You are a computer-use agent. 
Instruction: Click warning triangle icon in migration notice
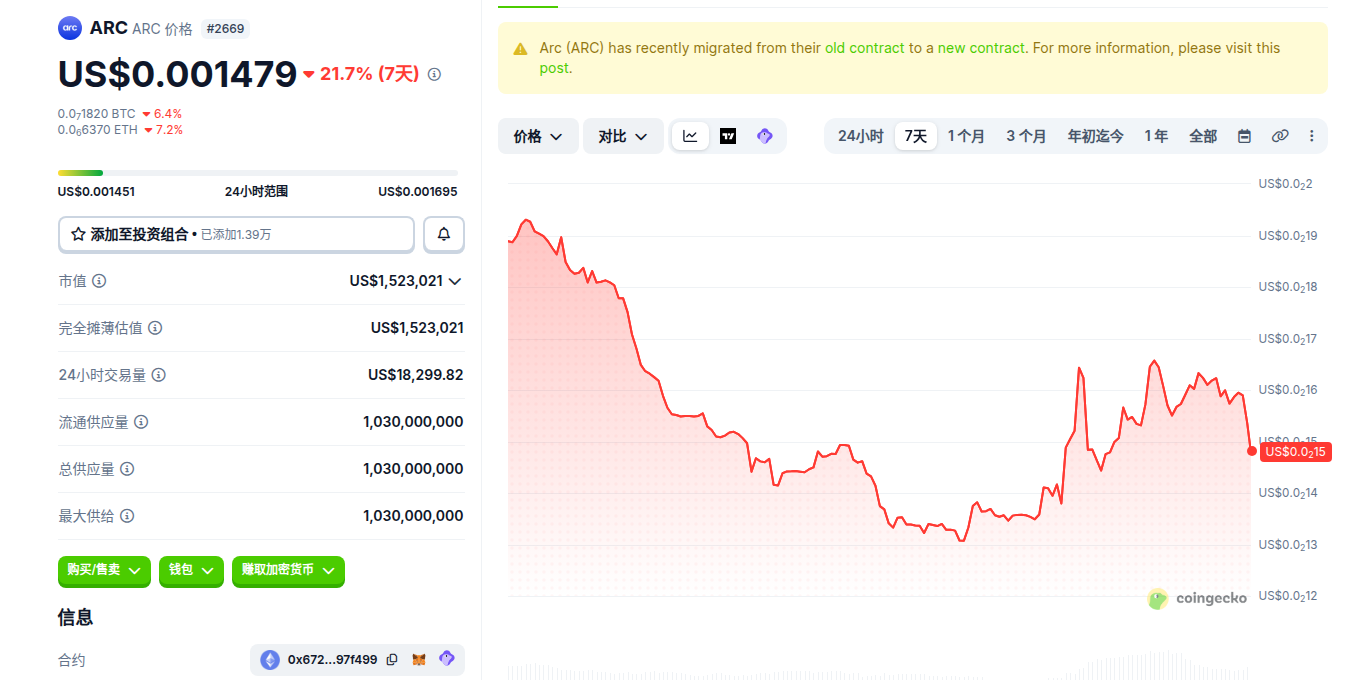pos(520,48)
